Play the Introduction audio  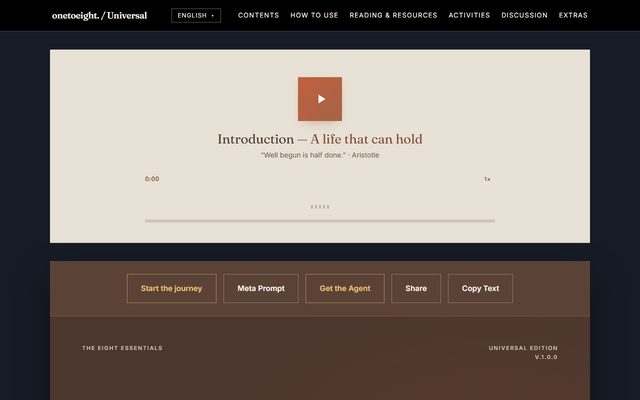click(320, 99)
